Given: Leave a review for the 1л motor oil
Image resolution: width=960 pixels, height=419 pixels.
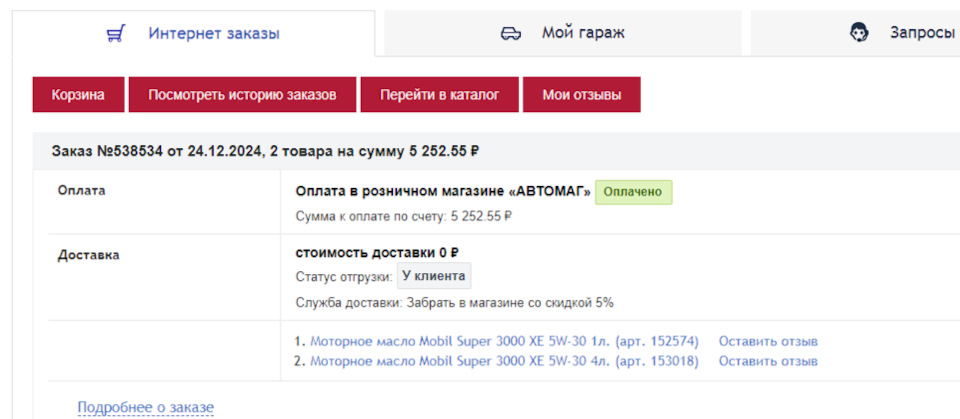Looking at the screenshot, I should click(768, 341).
